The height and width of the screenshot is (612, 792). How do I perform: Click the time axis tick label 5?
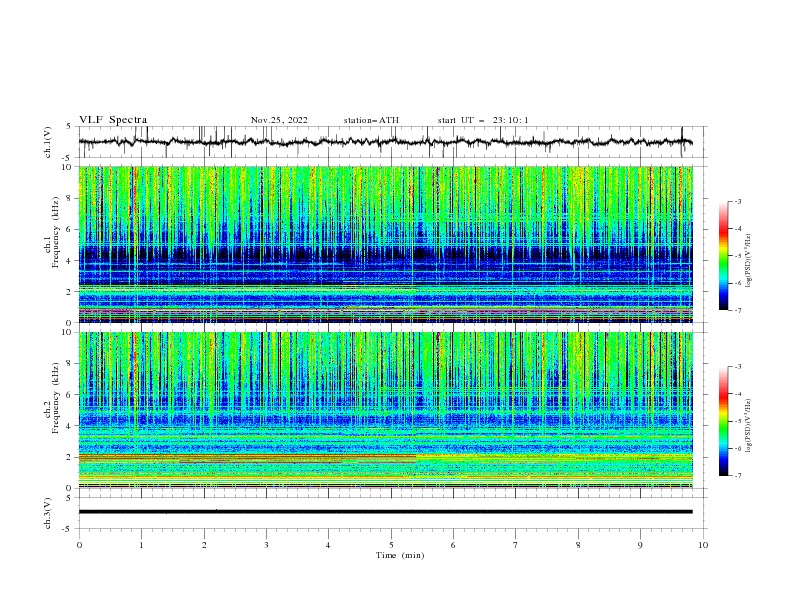pos(391,545)
